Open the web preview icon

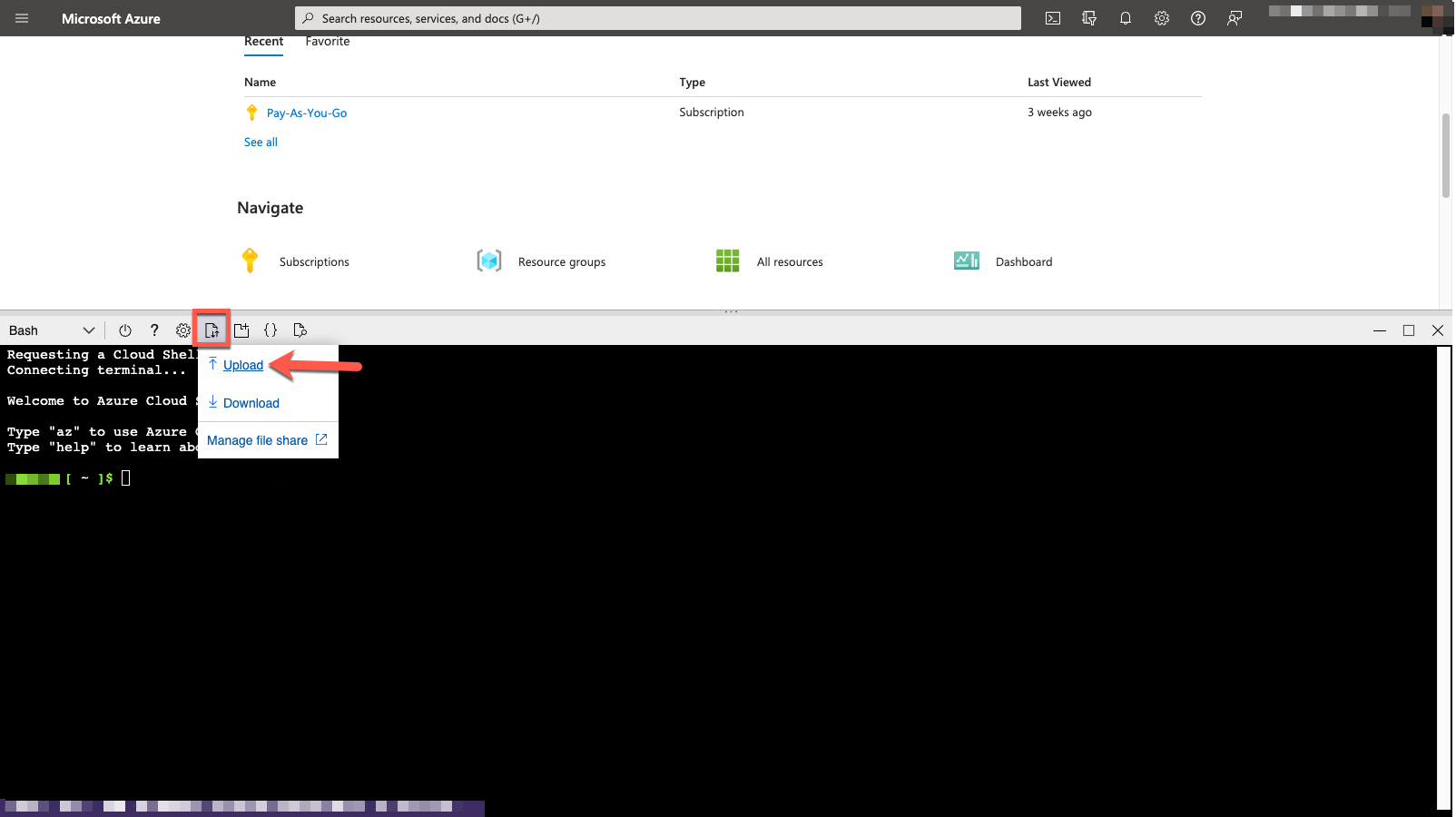(300, 330)
